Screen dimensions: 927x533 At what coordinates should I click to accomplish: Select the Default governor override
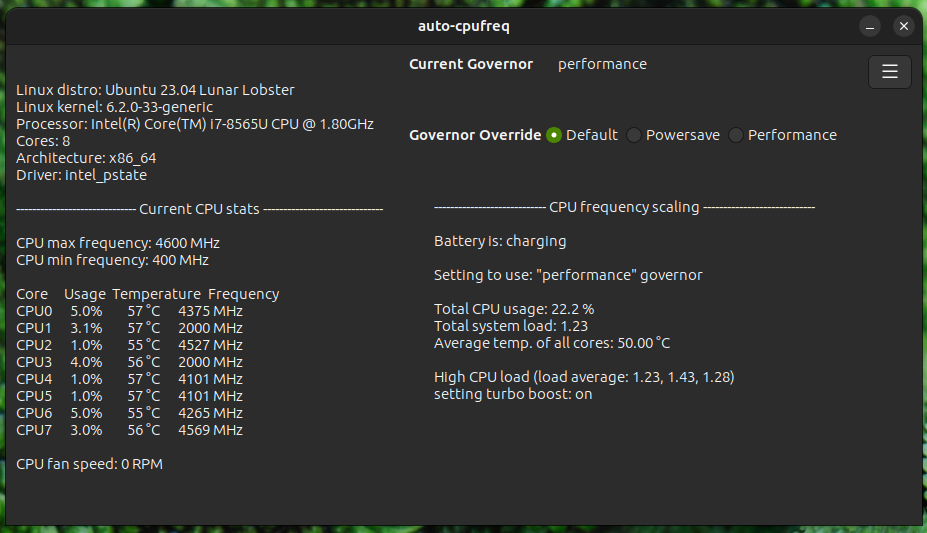(x=554, y=135)
